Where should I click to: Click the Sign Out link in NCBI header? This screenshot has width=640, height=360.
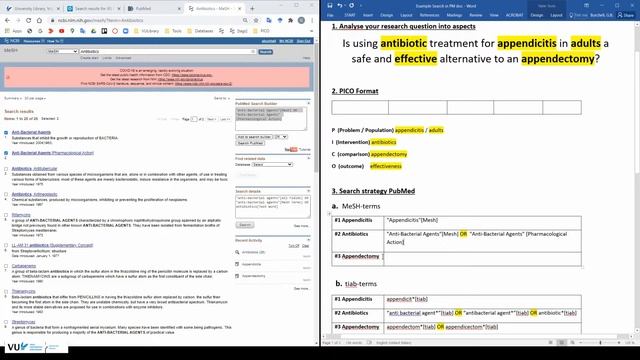(304, 41)
